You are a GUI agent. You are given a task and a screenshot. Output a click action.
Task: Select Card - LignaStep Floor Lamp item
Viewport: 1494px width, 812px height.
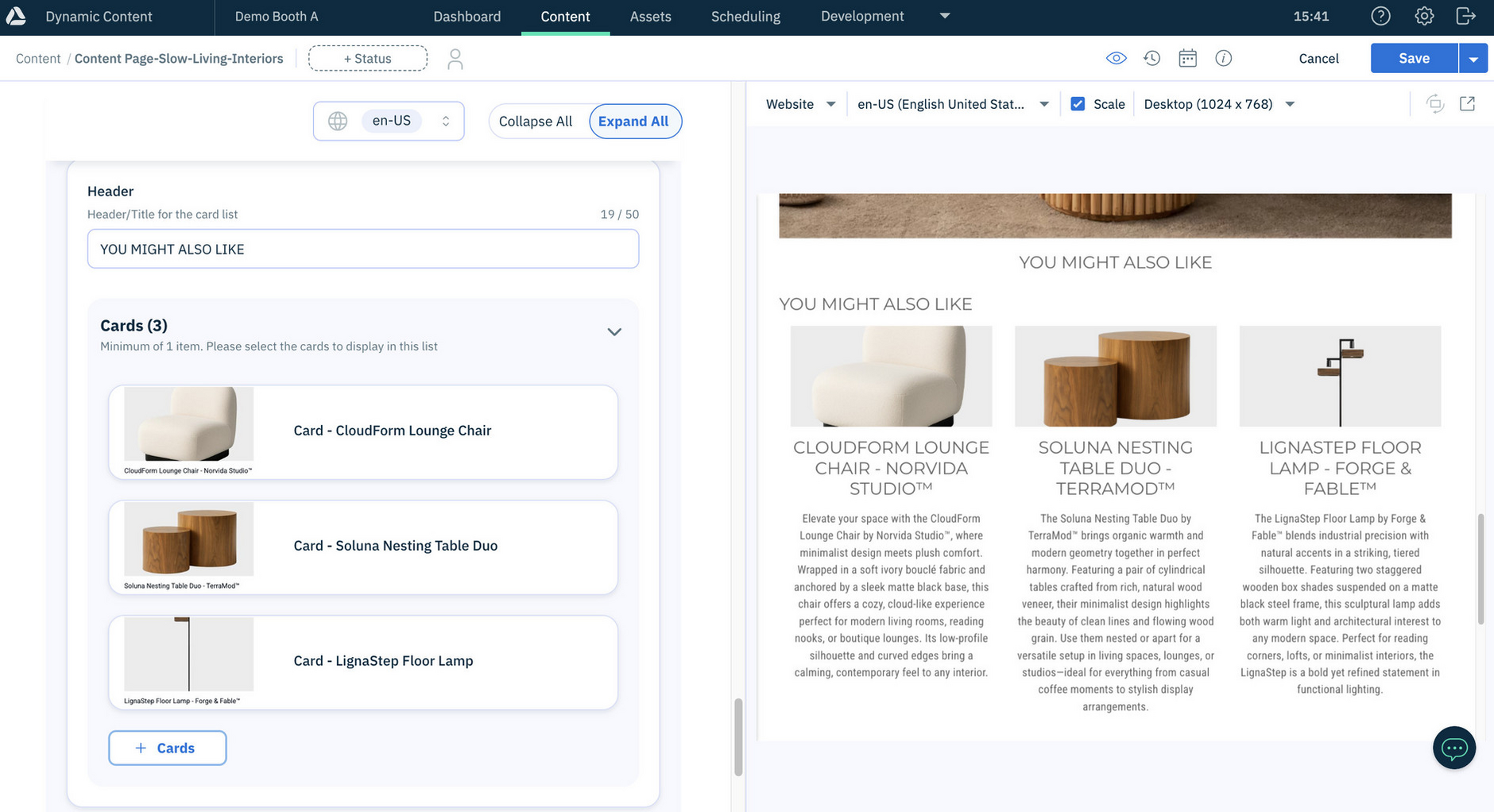click(363, 663)
